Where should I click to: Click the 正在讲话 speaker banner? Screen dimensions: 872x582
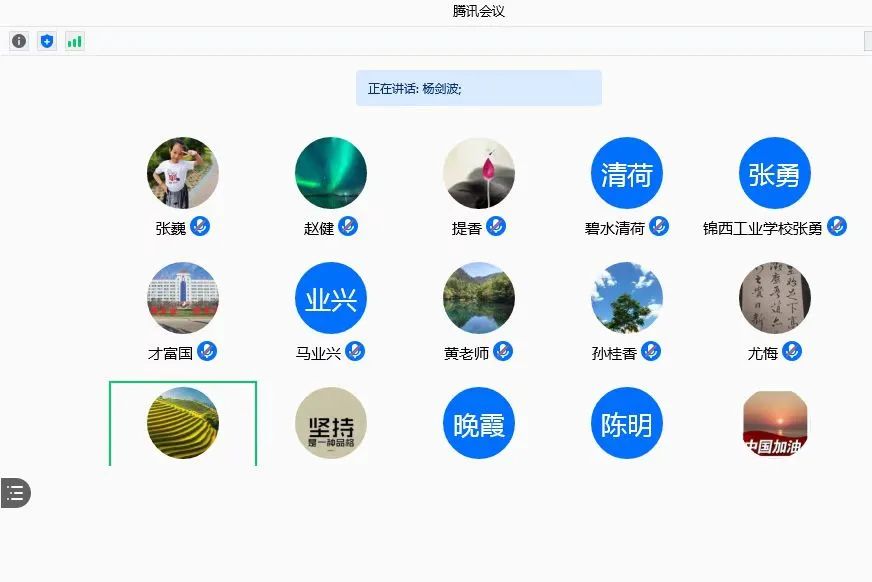tap(479, 88)
